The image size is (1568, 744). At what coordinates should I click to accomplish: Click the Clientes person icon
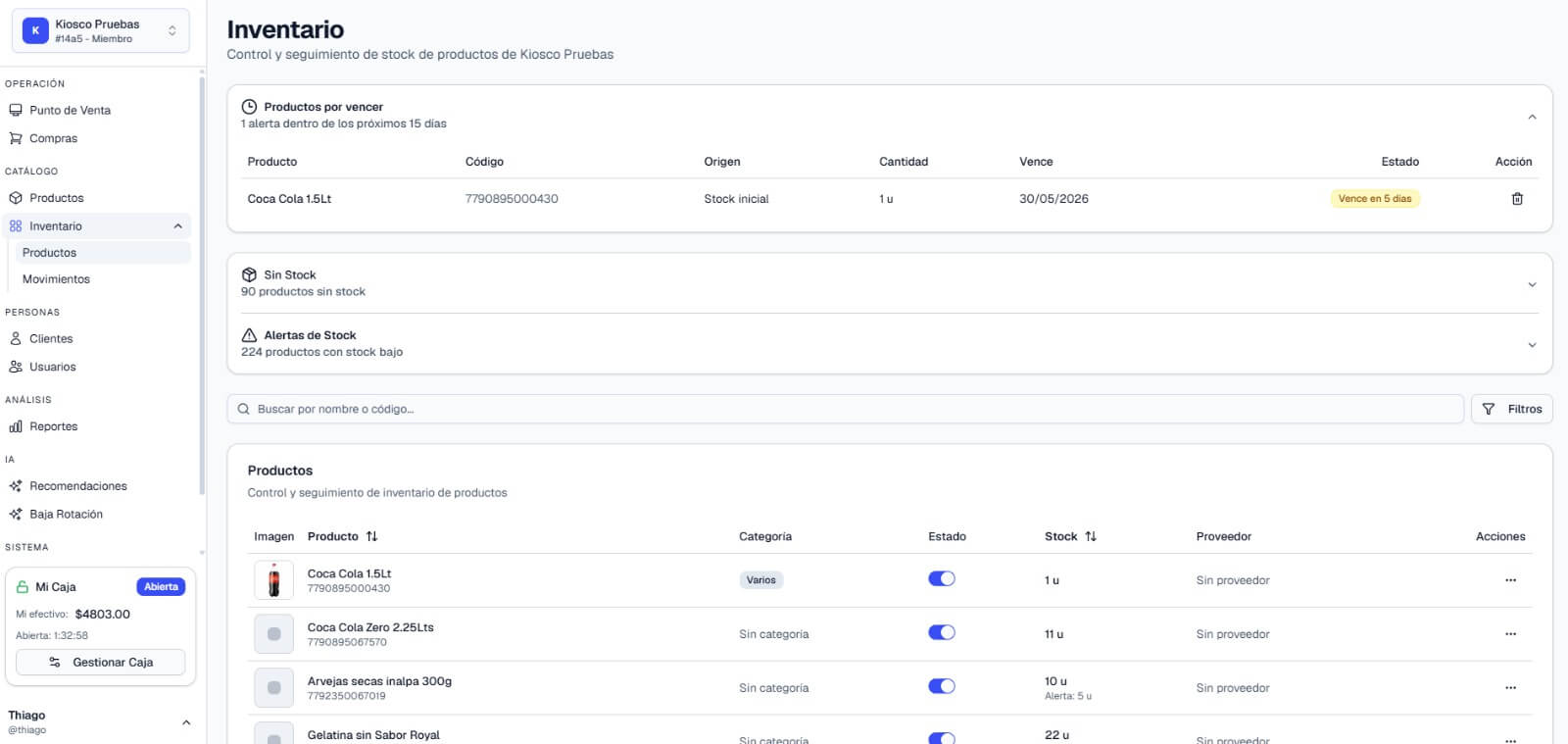pyautogui.click(x=16, y=339)
